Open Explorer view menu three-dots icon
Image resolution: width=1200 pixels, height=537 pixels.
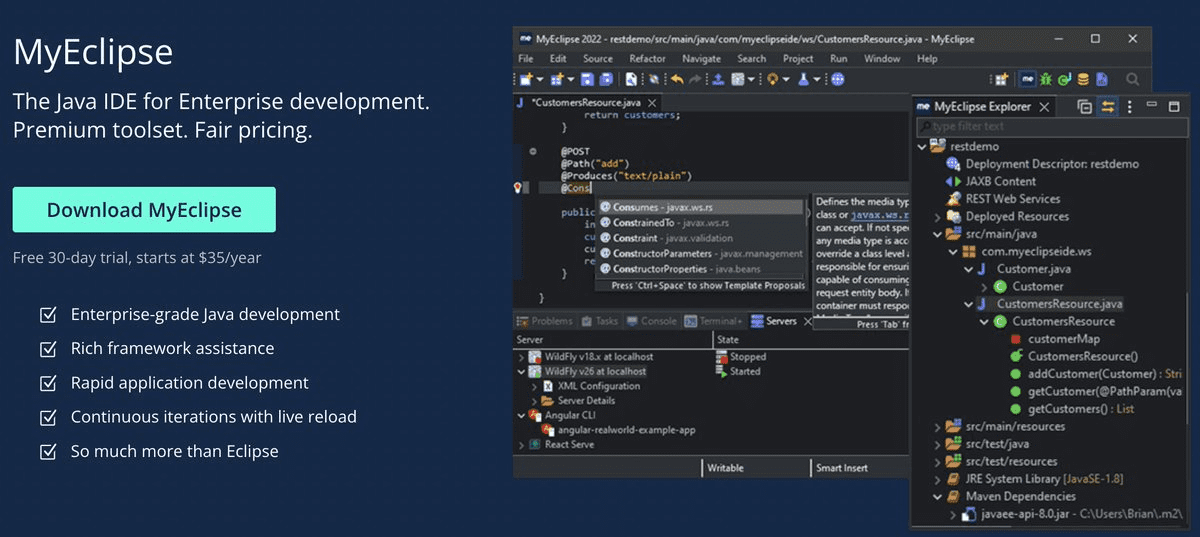tap(1130, 106)
